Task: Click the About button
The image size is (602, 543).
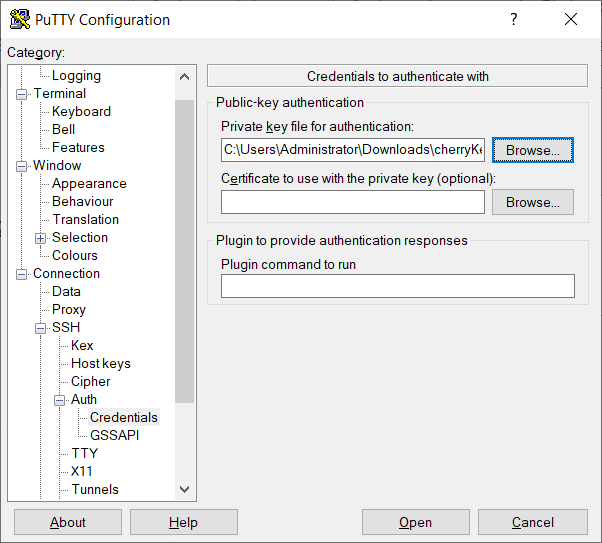Action: pos(68,522)
